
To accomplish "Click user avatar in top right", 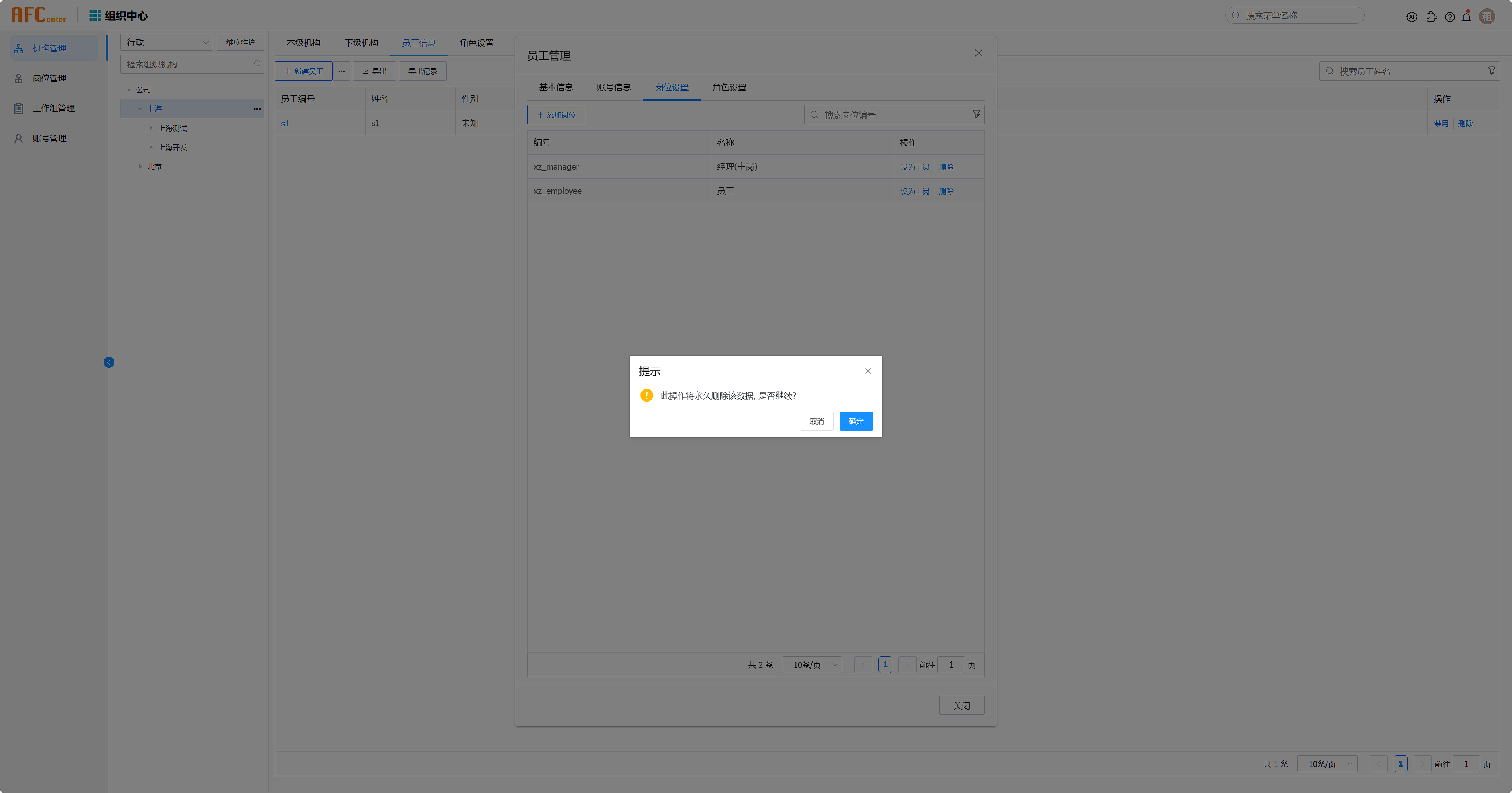I will click(x=1487, y=16).
